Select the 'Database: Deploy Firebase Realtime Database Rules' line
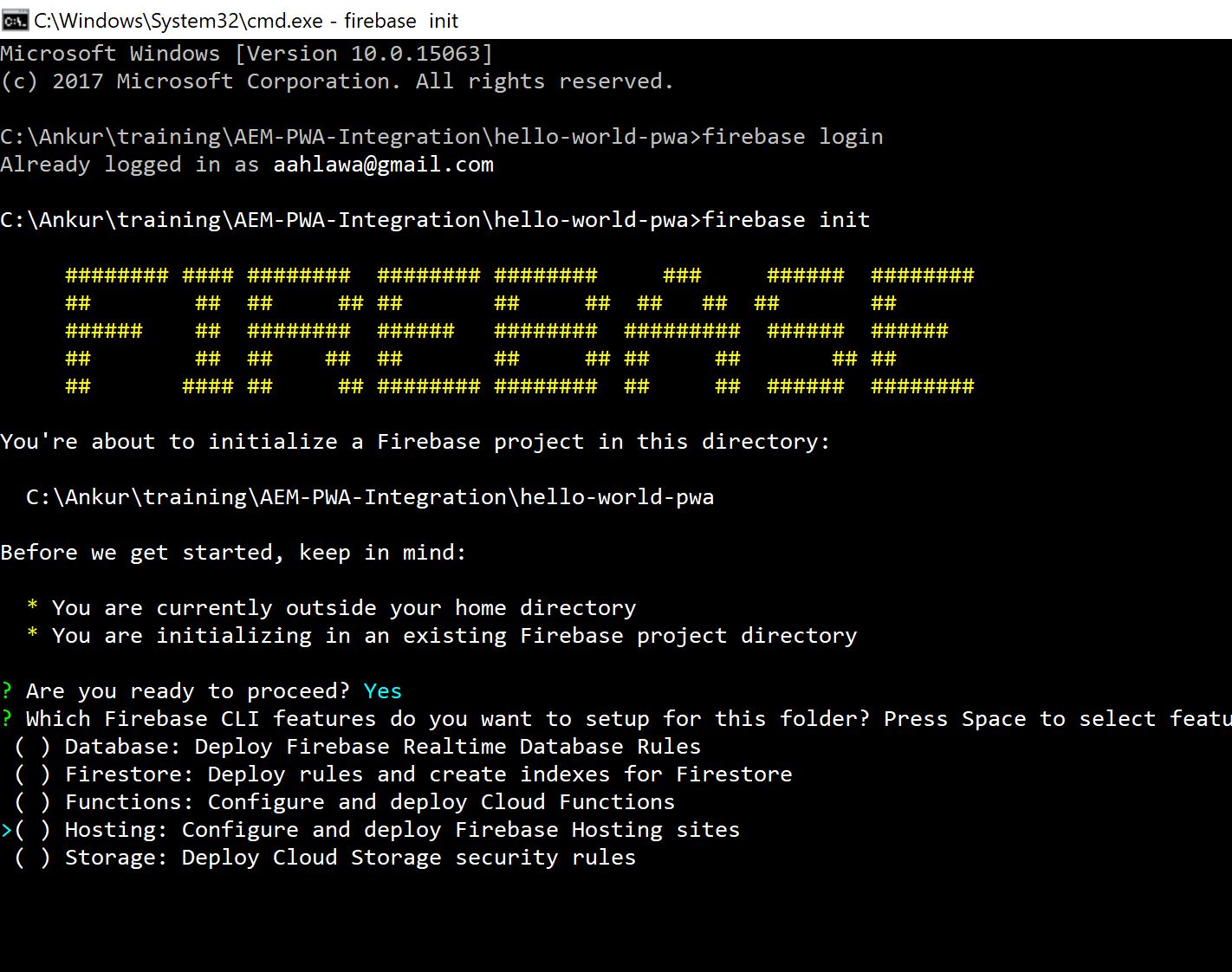Screen dimensions: 1232x972 [x=383, y=747]
